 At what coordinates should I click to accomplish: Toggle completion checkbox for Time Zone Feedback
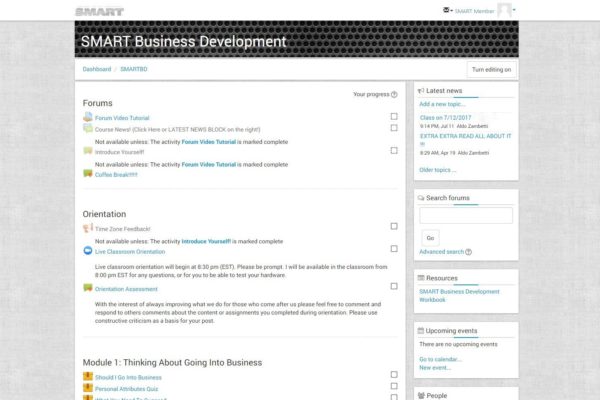(394, 226)
